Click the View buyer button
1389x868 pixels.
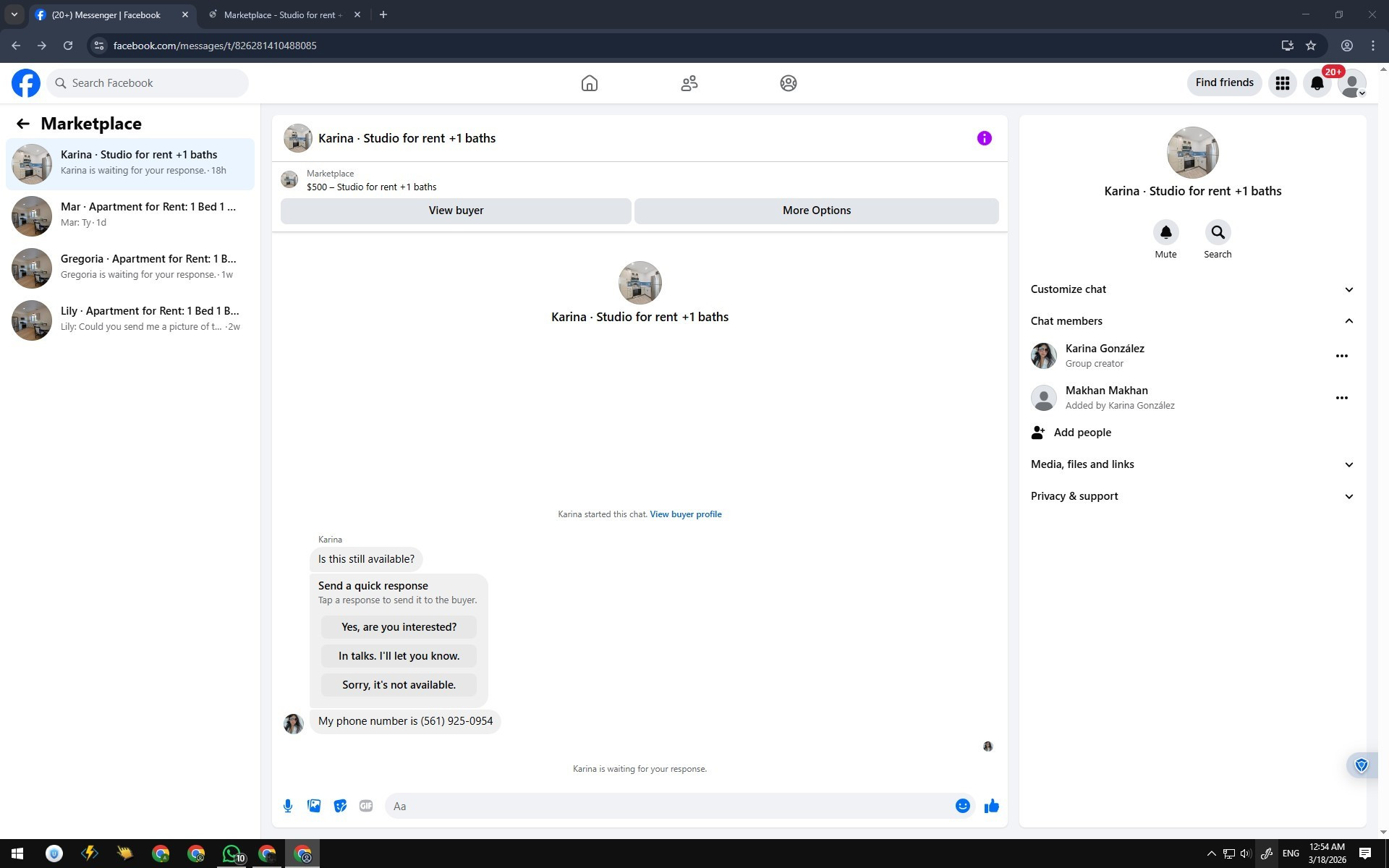coord(456,210)
